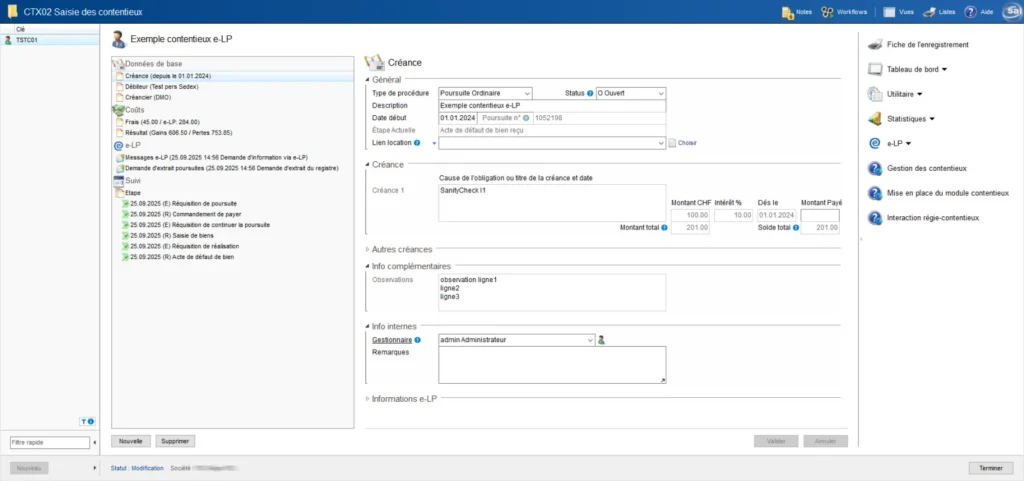Click the e-LP spiral icon in right panel

pyautogui.click(x=874, y=144)
